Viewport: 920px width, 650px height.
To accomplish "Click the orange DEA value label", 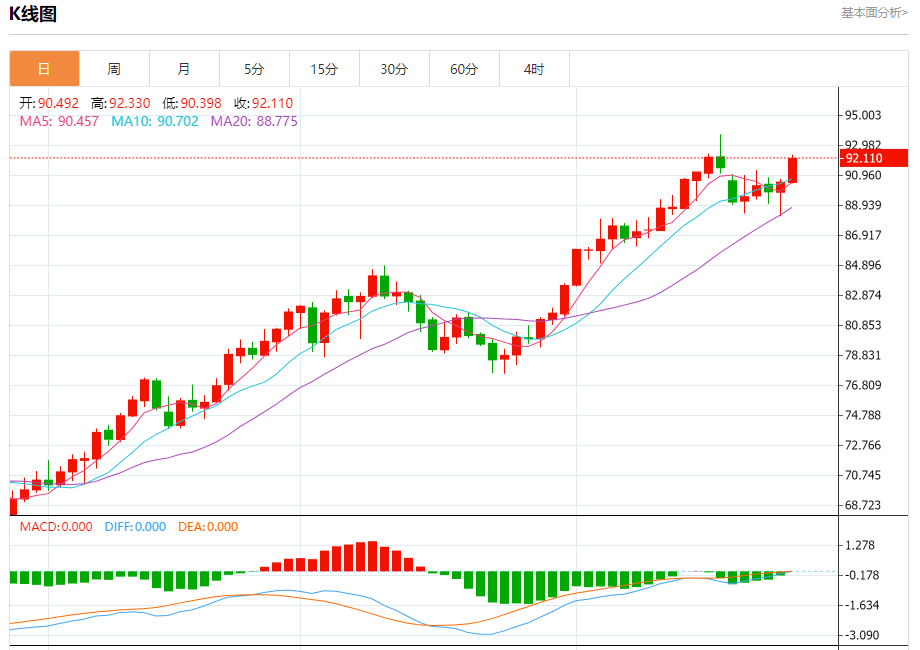I will 208,526.
